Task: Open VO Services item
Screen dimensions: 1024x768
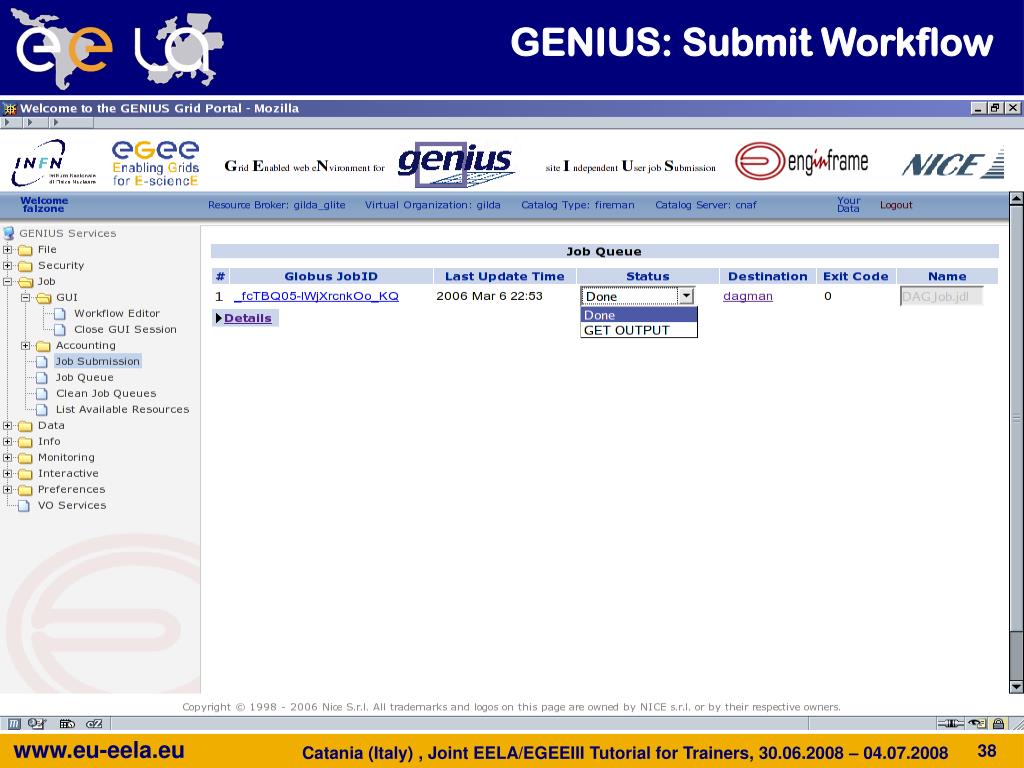Action: pyautogui.click(x=72, y=505)
